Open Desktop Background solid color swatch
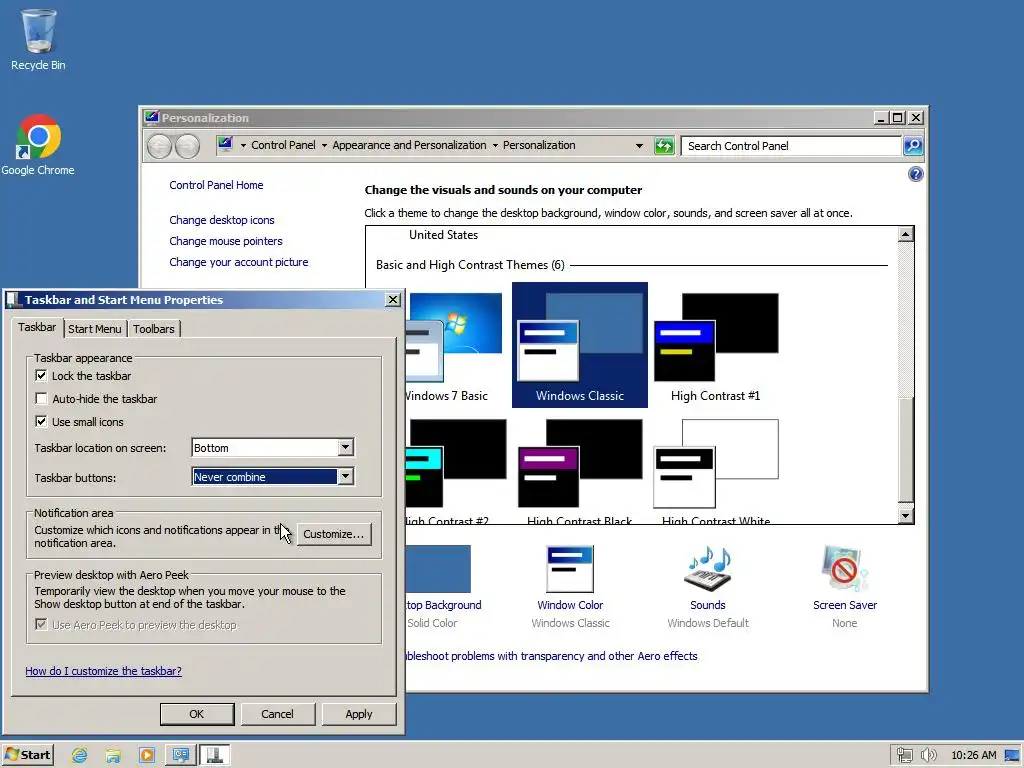 pos(438,569)
